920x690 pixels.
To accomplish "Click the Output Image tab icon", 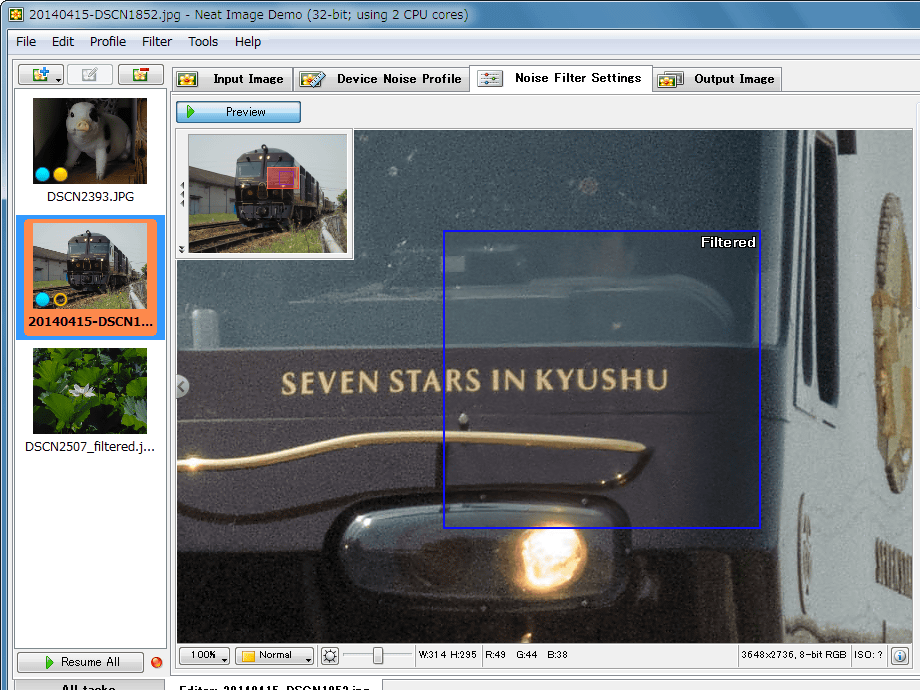I will point(671,79).
